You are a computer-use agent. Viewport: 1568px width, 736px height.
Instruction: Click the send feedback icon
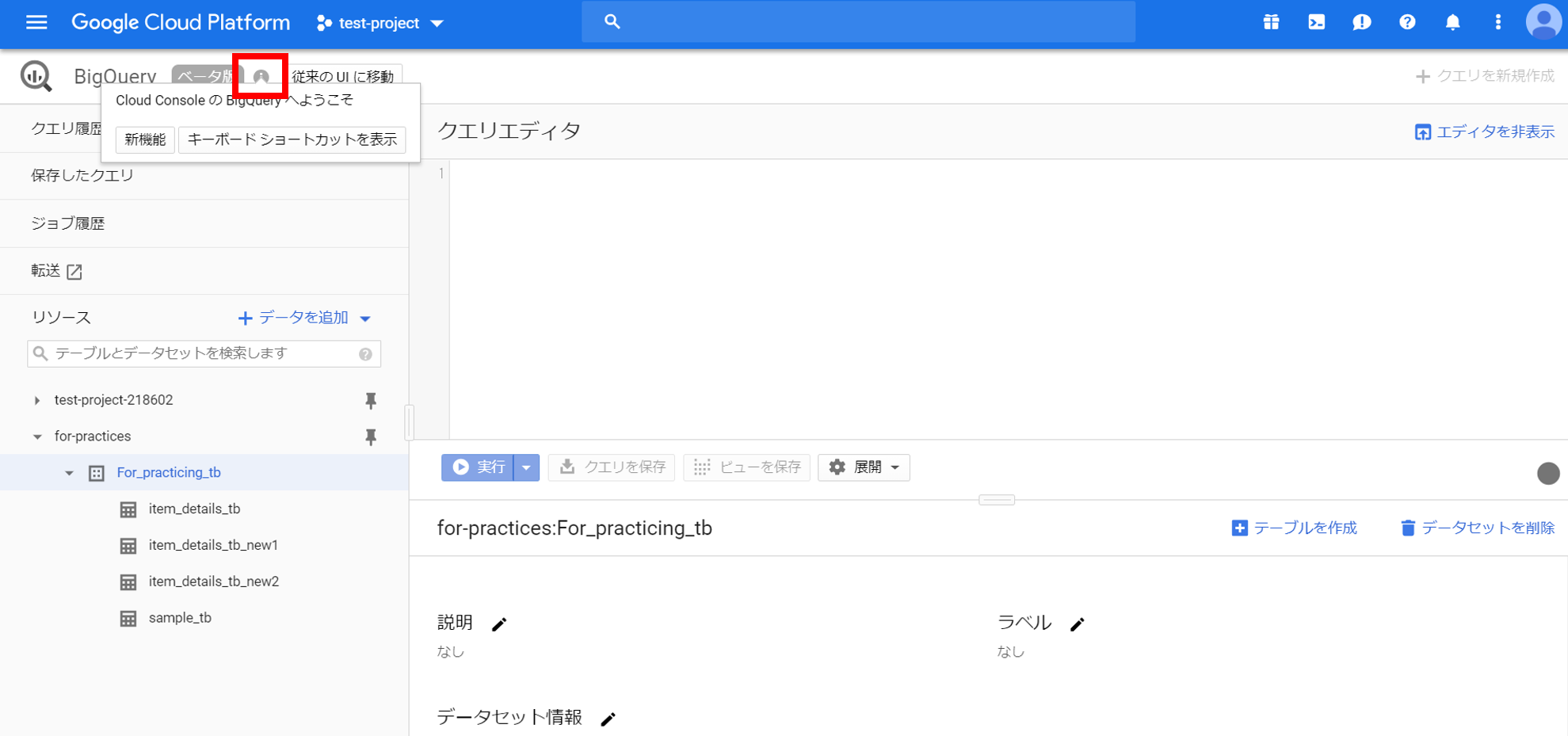click(1361, 21)
